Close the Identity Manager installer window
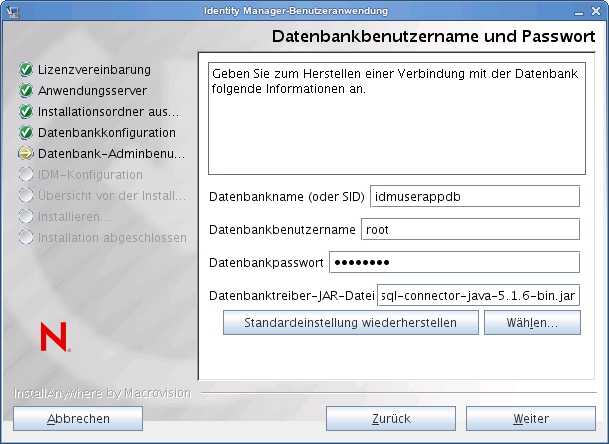Screen dimensions: 609x444 [596, 11]
